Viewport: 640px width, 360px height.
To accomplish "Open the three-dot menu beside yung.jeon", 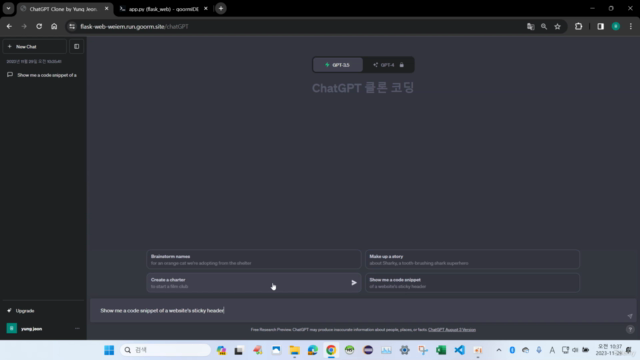I will coord(77,328).
